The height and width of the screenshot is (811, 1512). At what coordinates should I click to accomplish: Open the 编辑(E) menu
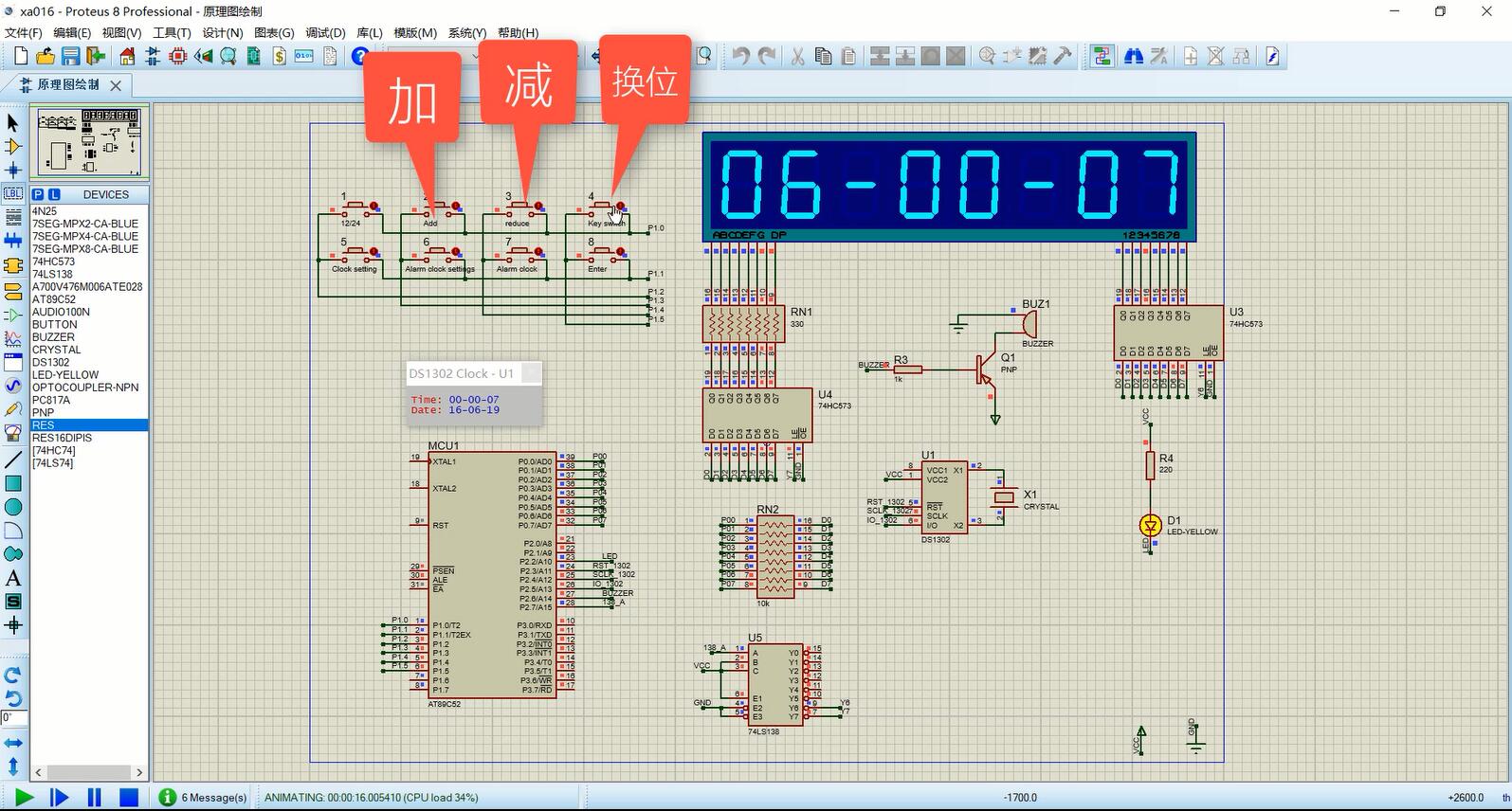pos(73,32)
